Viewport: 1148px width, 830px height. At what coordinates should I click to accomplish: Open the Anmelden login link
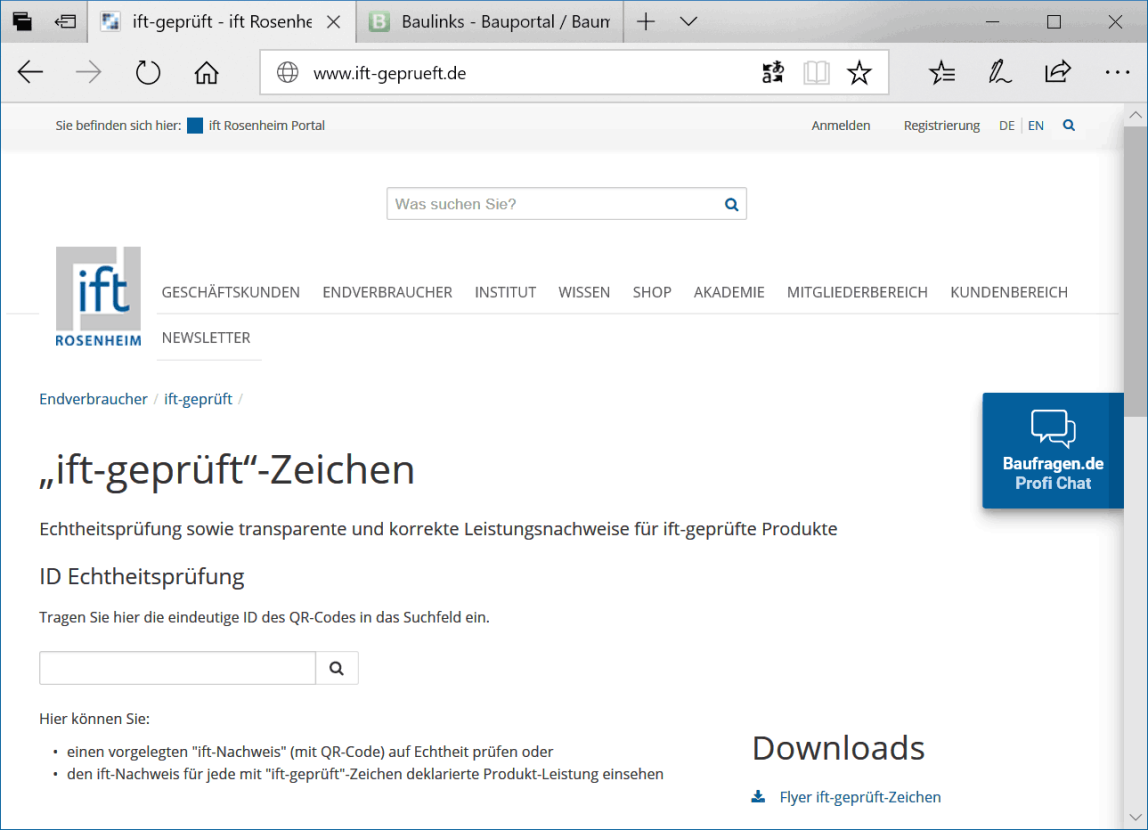click(x=840, y=125)
